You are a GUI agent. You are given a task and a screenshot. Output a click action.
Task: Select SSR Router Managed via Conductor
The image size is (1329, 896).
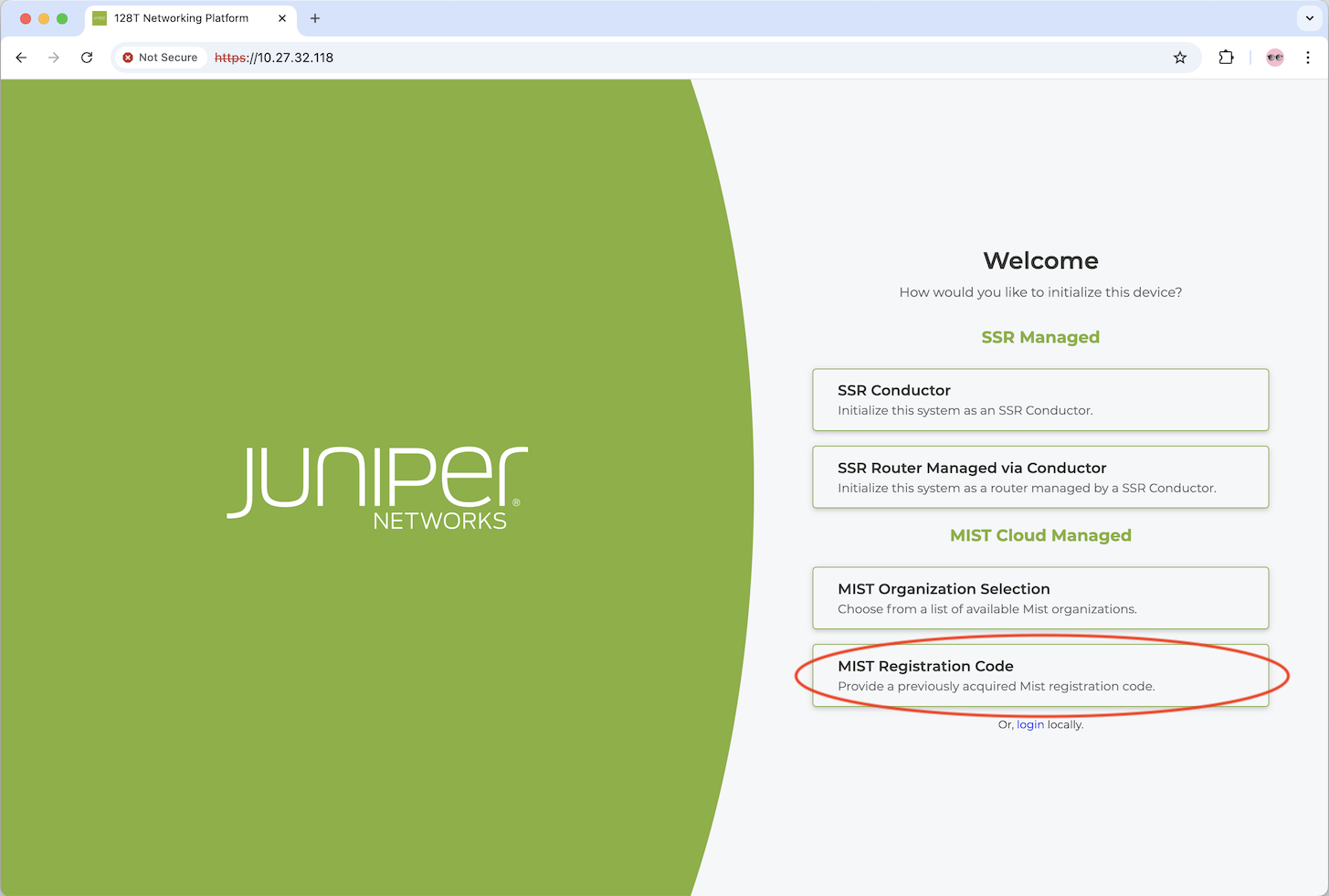click(1040, 477)
